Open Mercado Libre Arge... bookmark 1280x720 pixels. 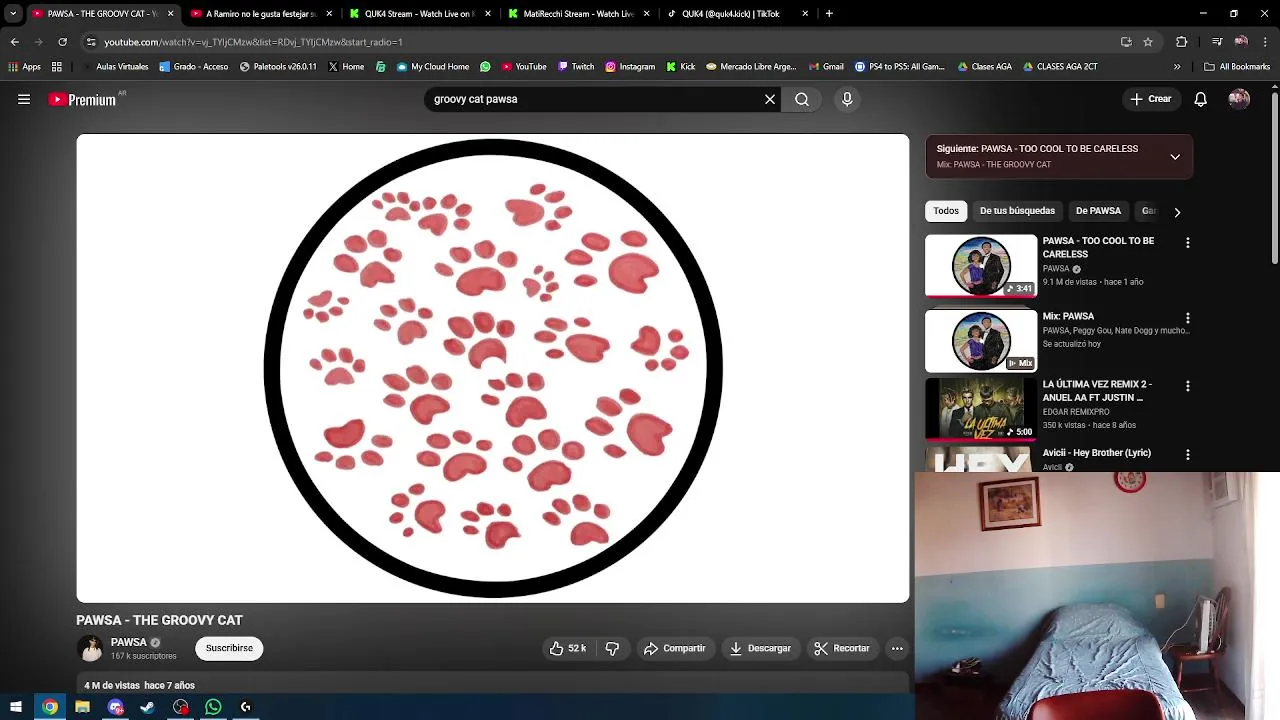(x=751, y=67)
